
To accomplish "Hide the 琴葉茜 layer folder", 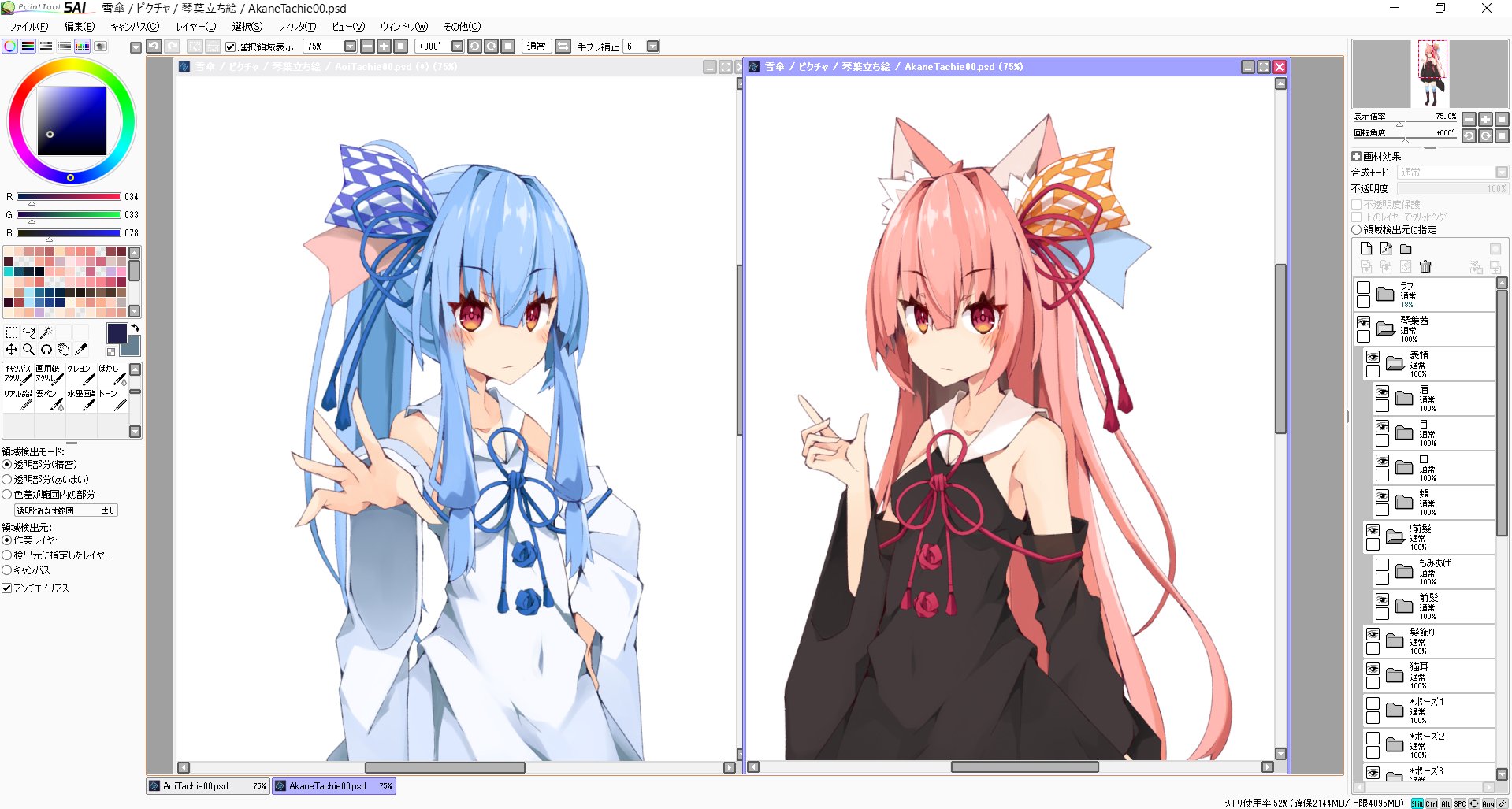I will pos(1364,322).
